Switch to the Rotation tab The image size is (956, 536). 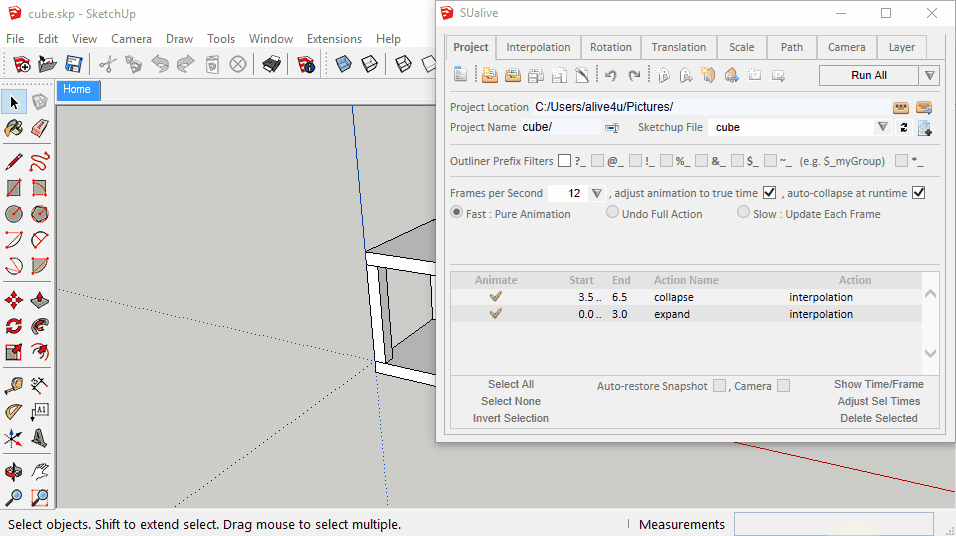[611, 48]
